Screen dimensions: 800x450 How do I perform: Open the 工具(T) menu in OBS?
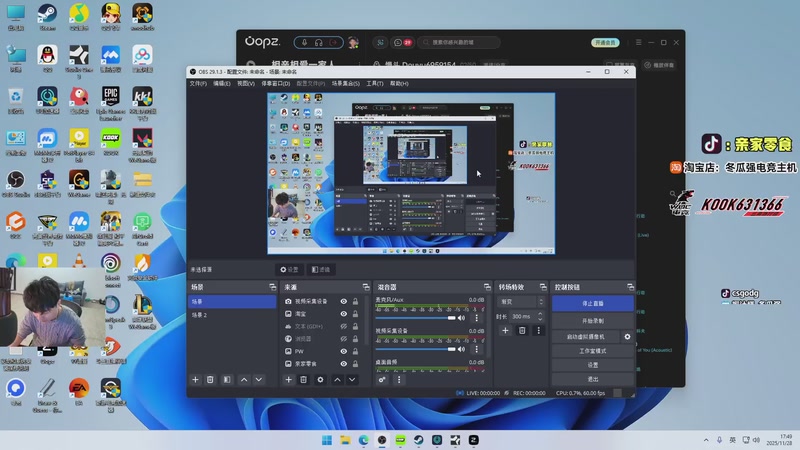374,84
